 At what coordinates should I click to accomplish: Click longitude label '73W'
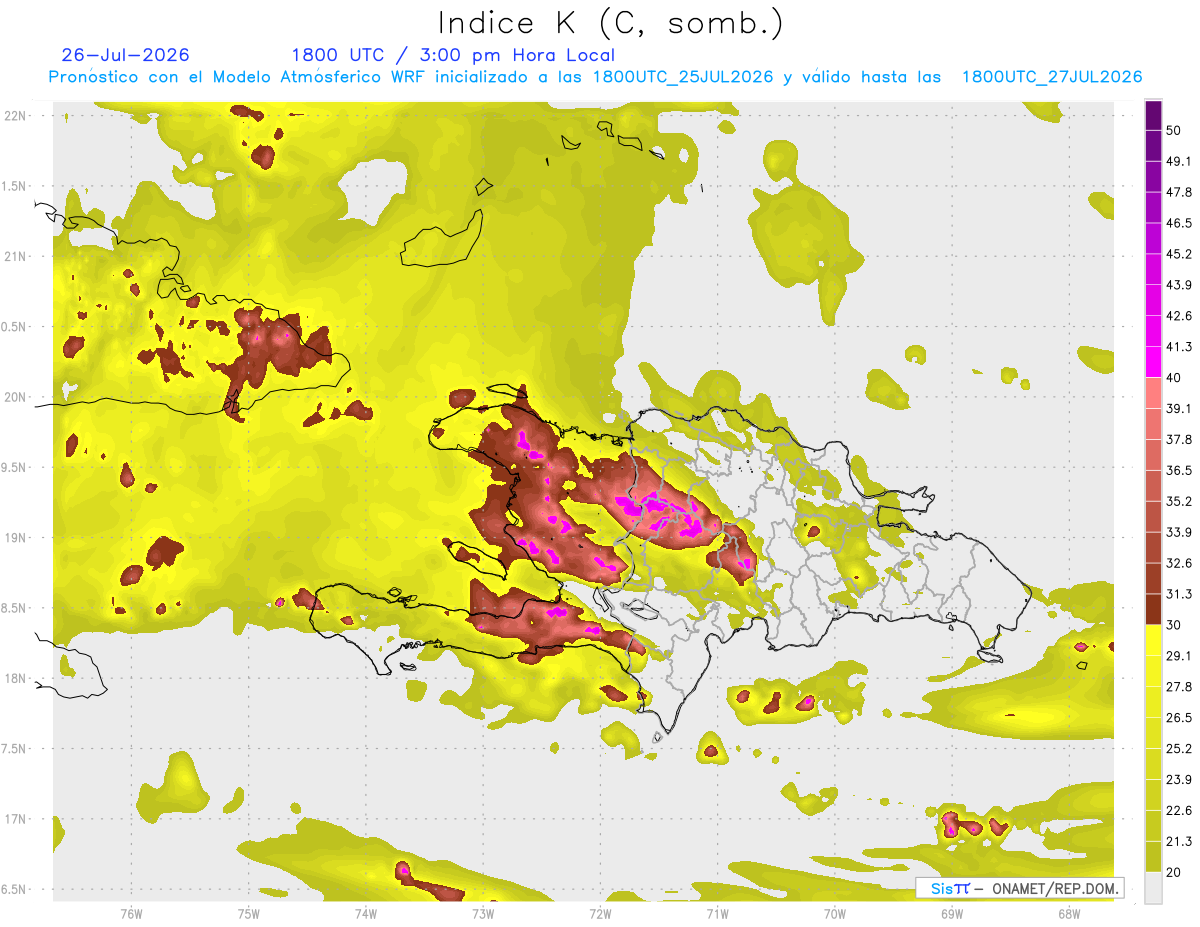pos(483,913)
